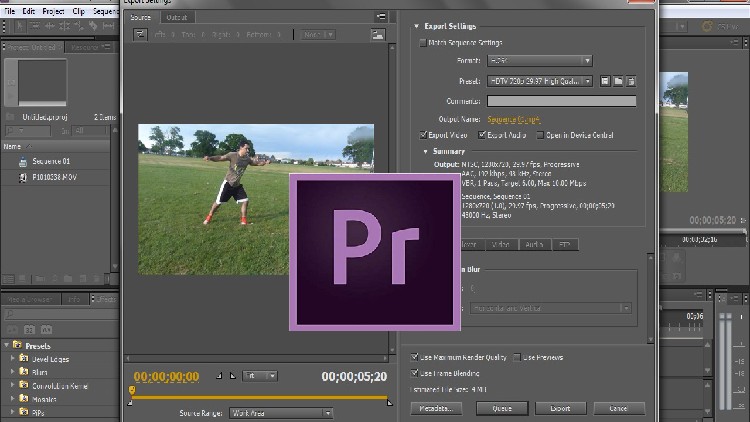Open the Source Range dropdown

(281, 413)
